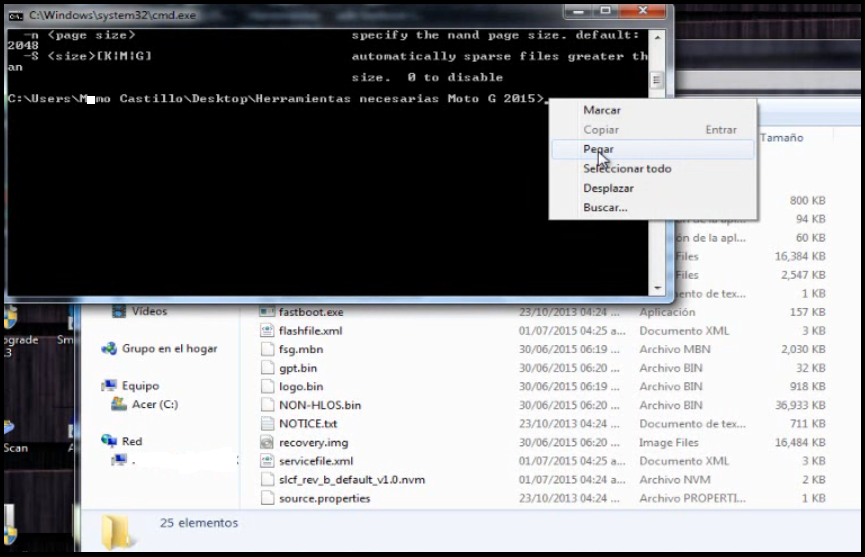Click Image Files type of recovery.img
Image resolution: width=865 pixels, height=557 pixels.
pos(669,442)
